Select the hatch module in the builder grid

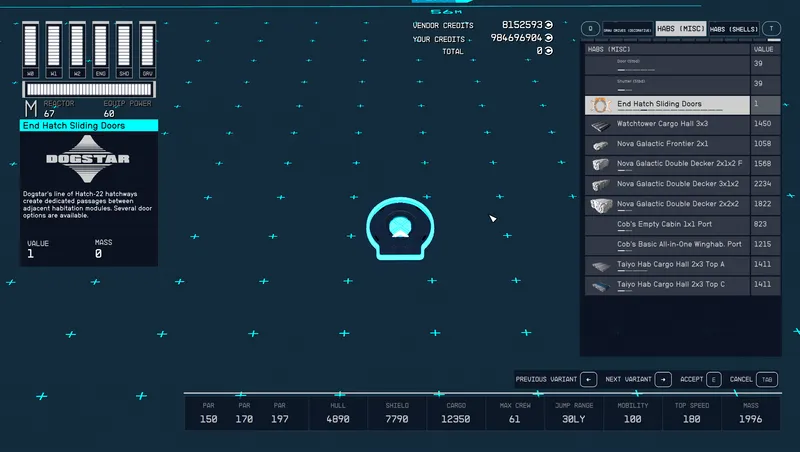click(400, 228)
